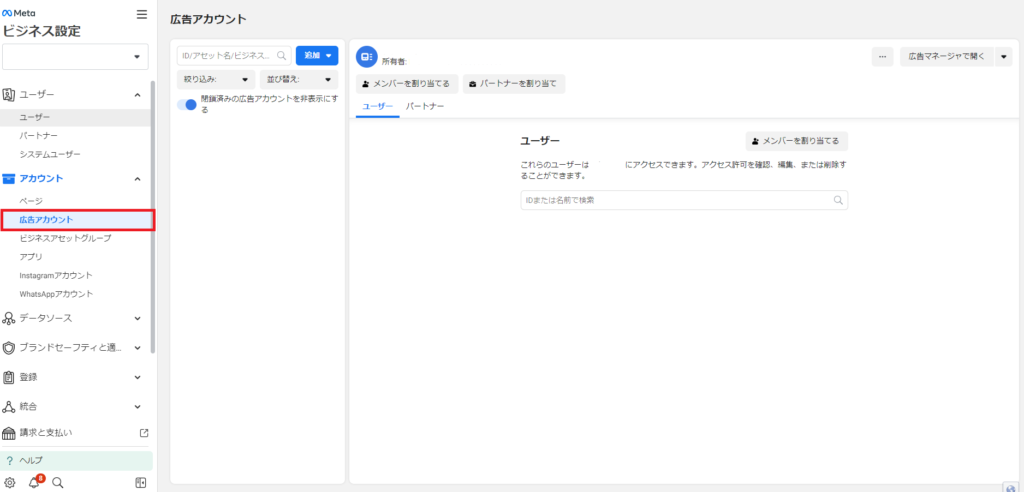
Task: Click the IDまたは名前で検索 search field
Action: click(x=675, y=200)
